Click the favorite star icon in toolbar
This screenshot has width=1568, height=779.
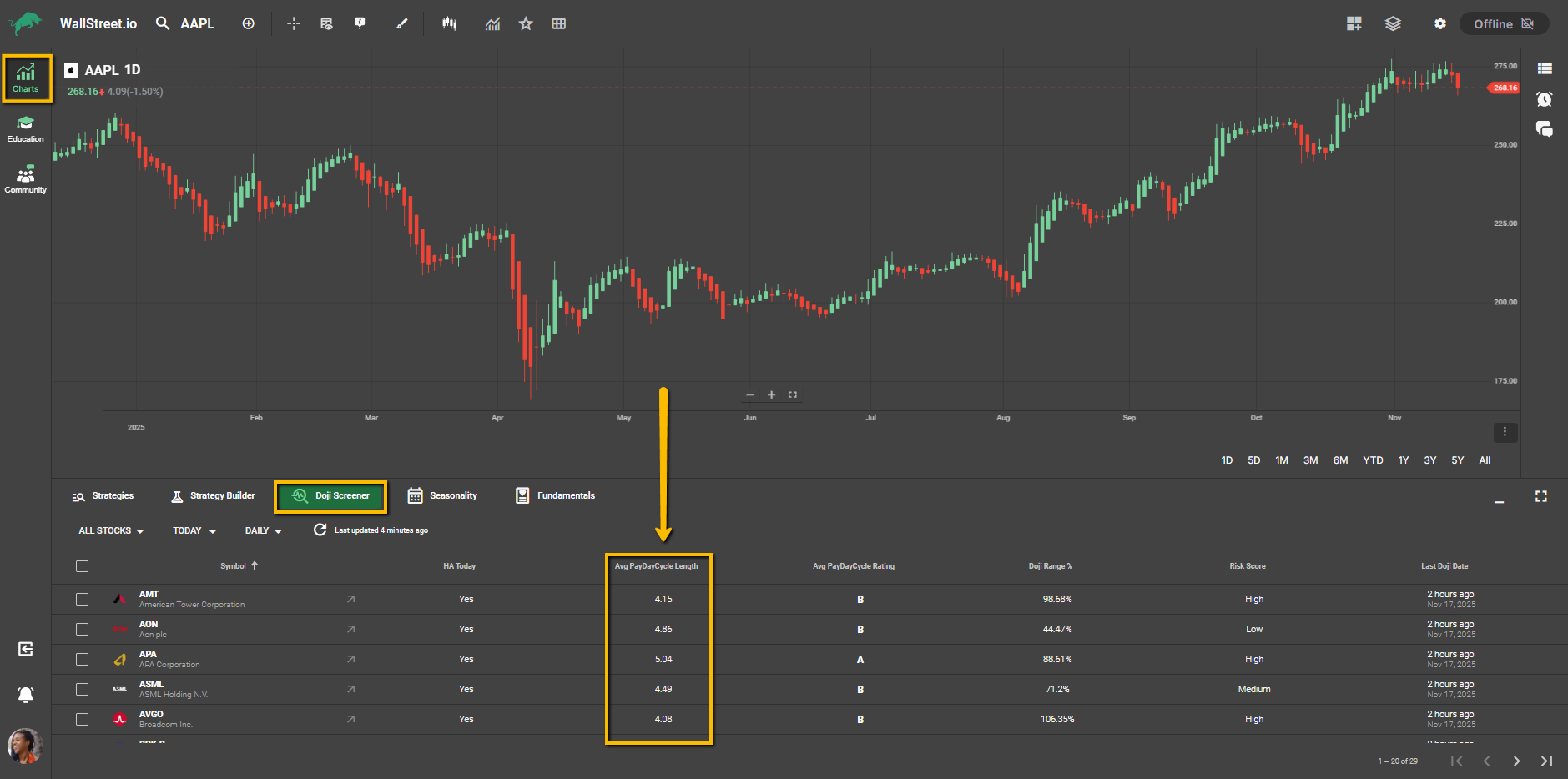pos(526,24)
